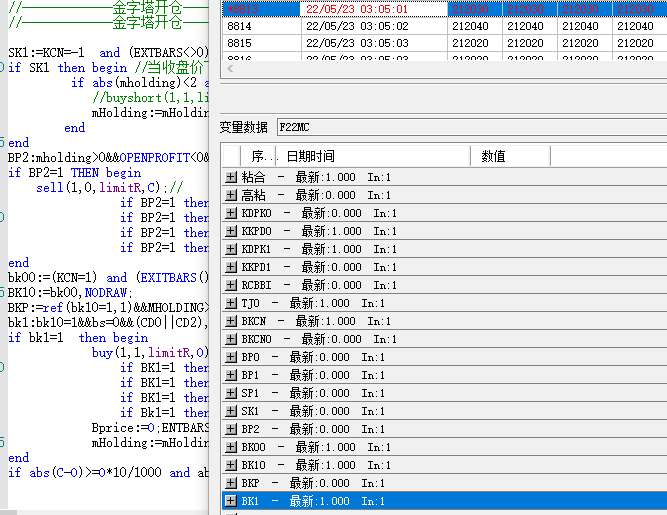Select data row 8815
Screen dimensions: 667x515
(445, 43)
